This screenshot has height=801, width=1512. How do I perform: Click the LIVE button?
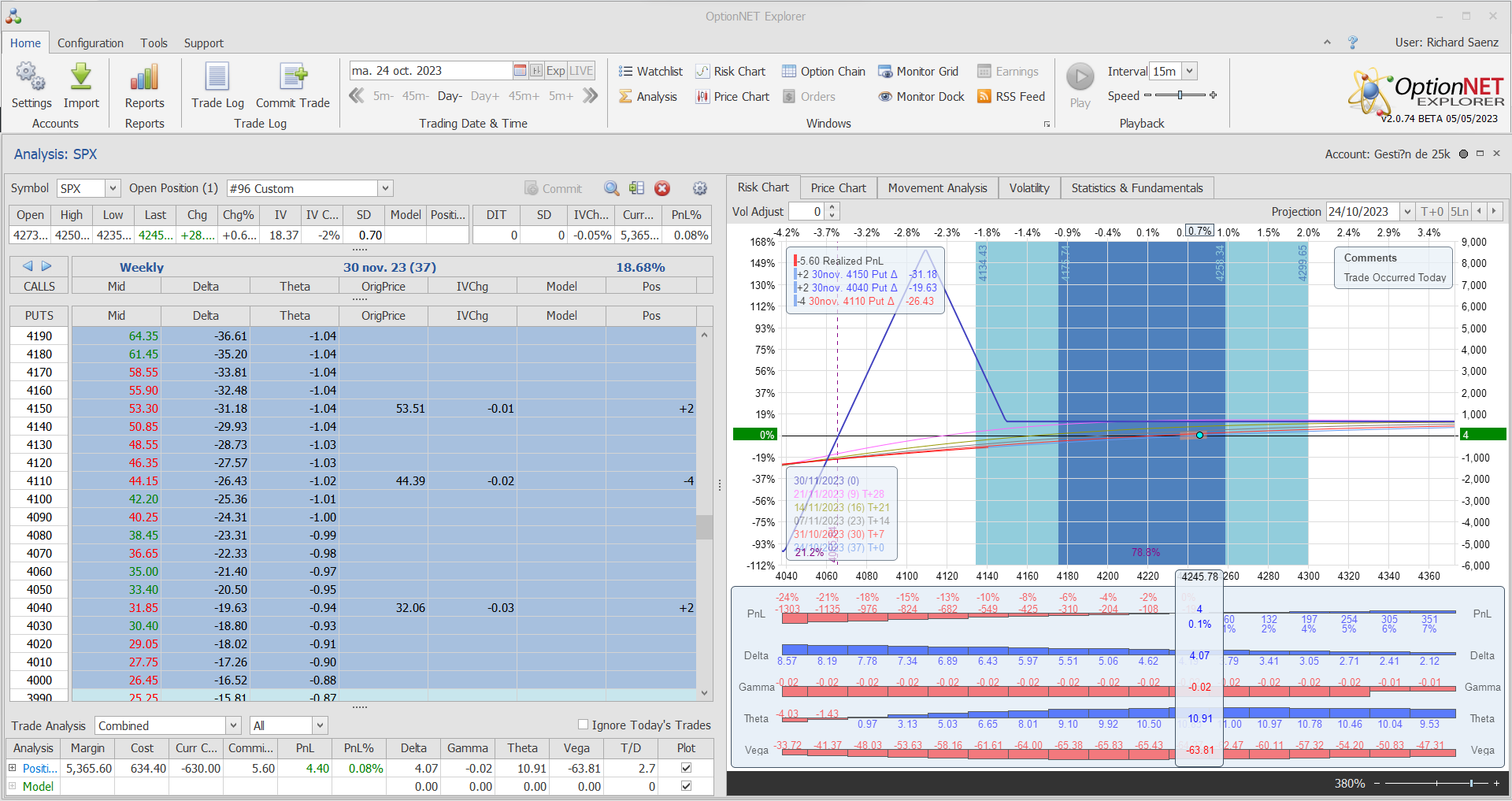(581, 71)
